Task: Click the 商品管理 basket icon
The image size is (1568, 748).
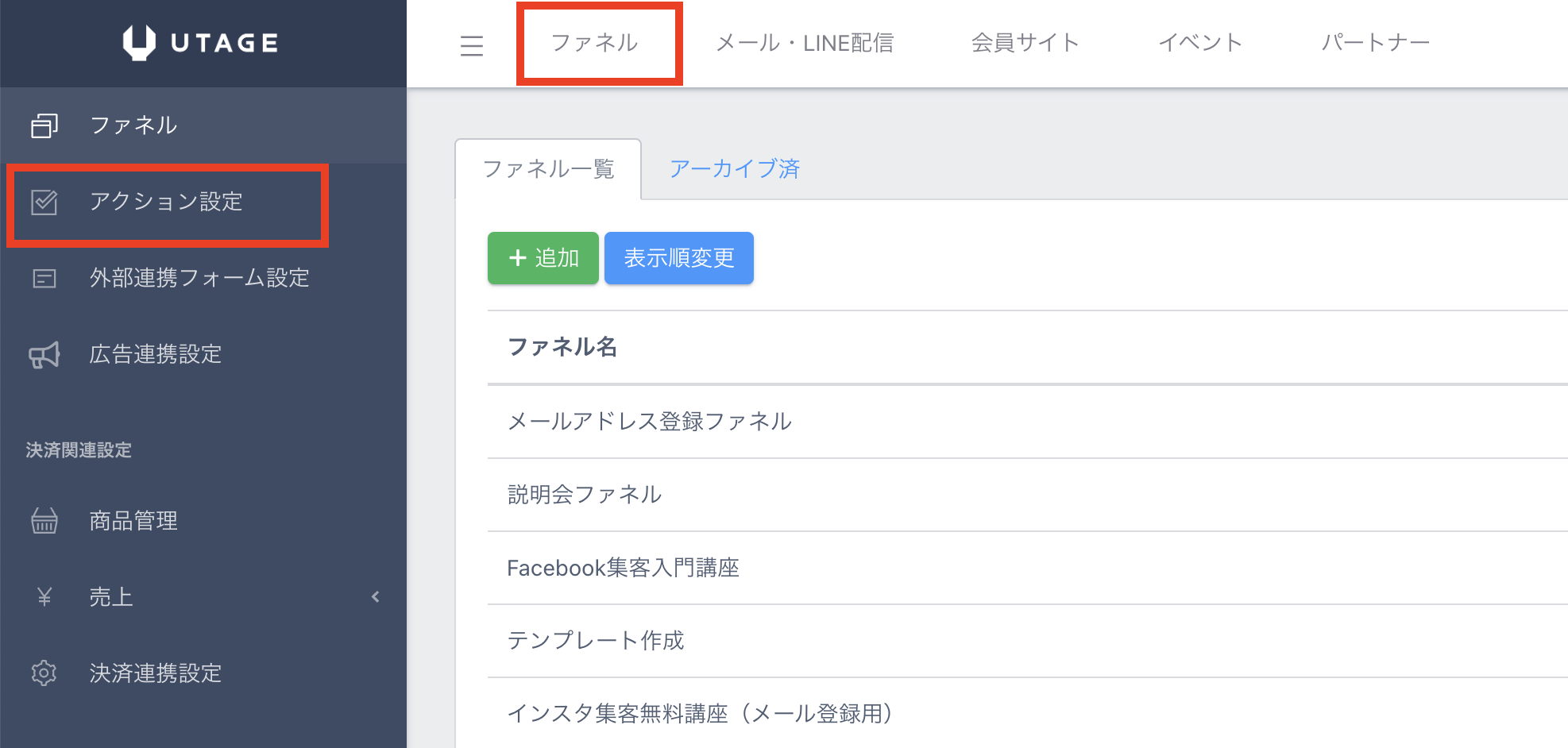Action: (x=44, y=521)
